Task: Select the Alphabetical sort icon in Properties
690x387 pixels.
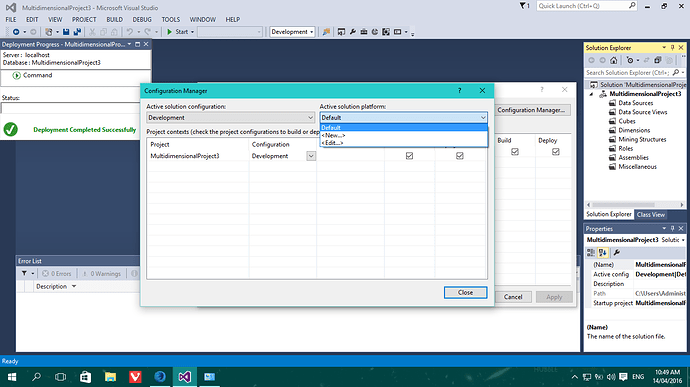Action: pyautogui.click(x=603, y=252)
